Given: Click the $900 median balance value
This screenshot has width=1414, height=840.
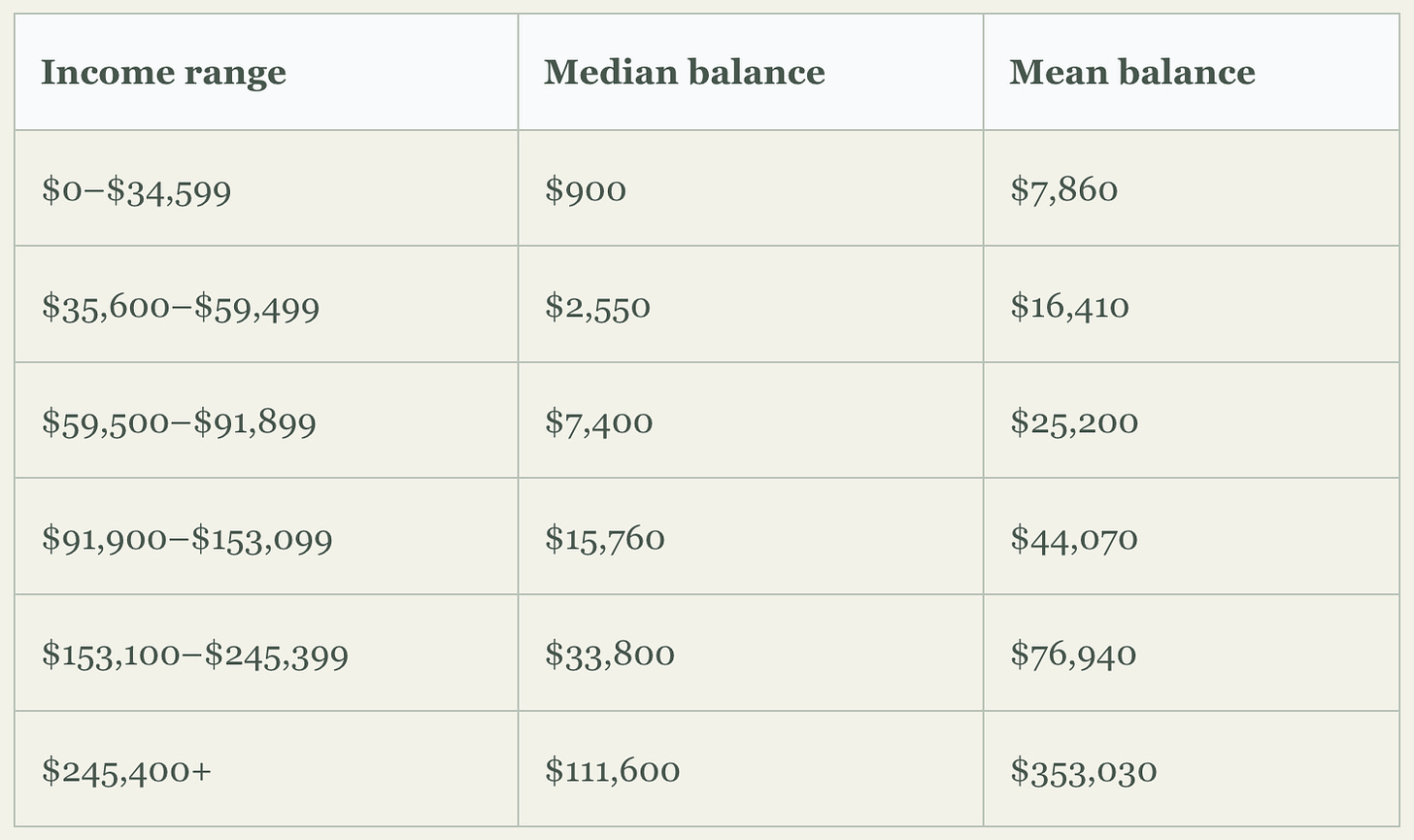Looking at the screenshot, I should click(x=586, y=189).
